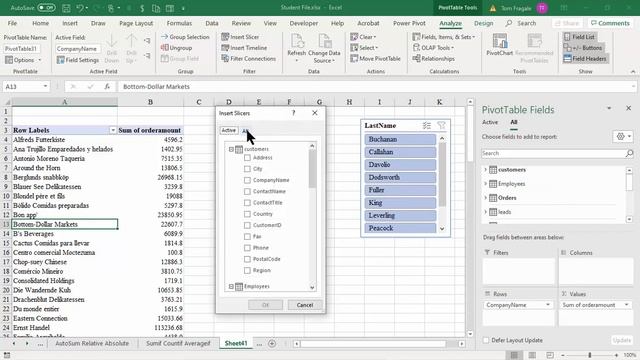
Task: Clear filter on LastName slicer
Action: (441, 126)
